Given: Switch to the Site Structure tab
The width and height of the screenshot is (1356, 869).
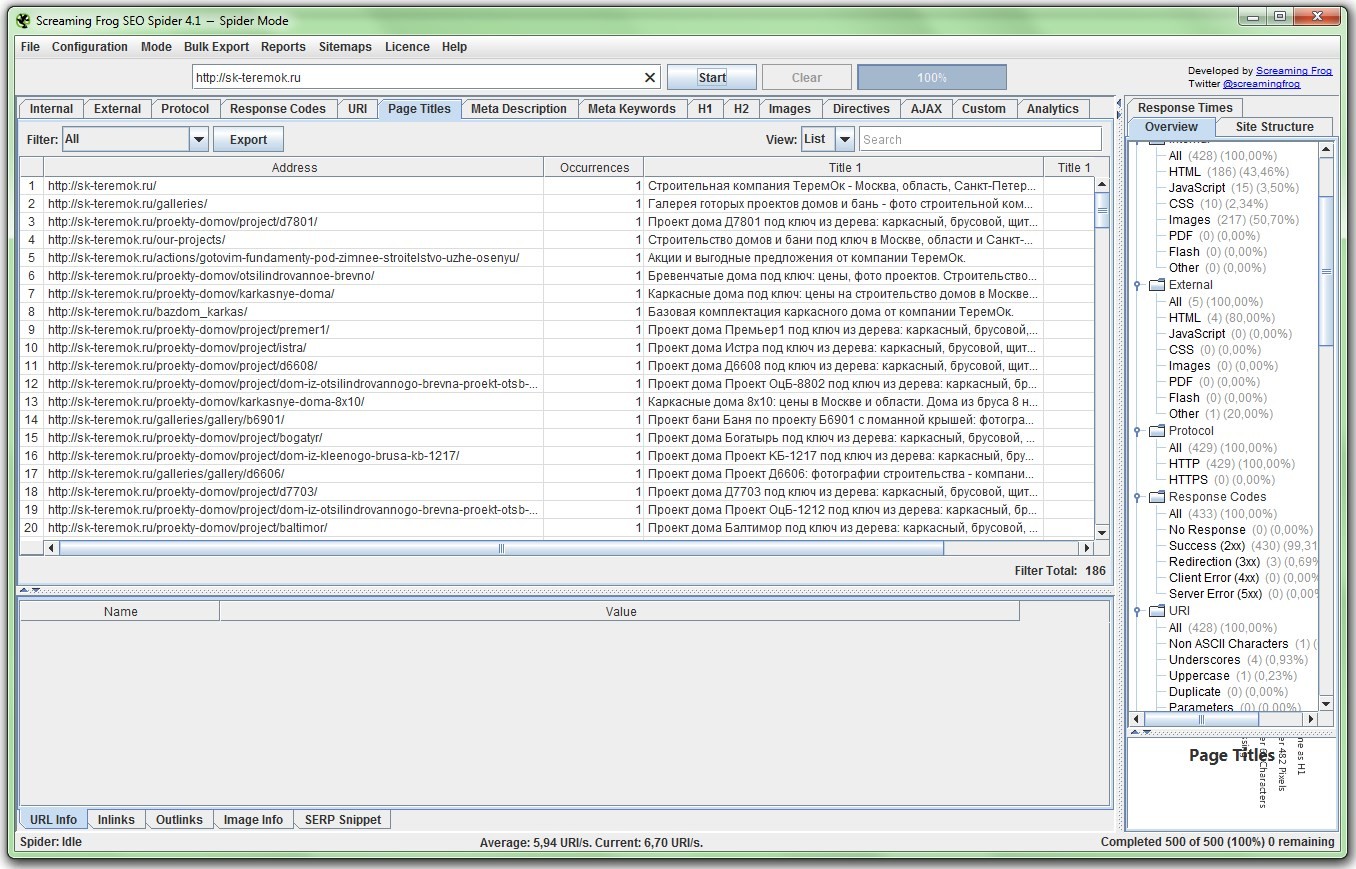Looking at the screenshot, I should coord(1274,127).
